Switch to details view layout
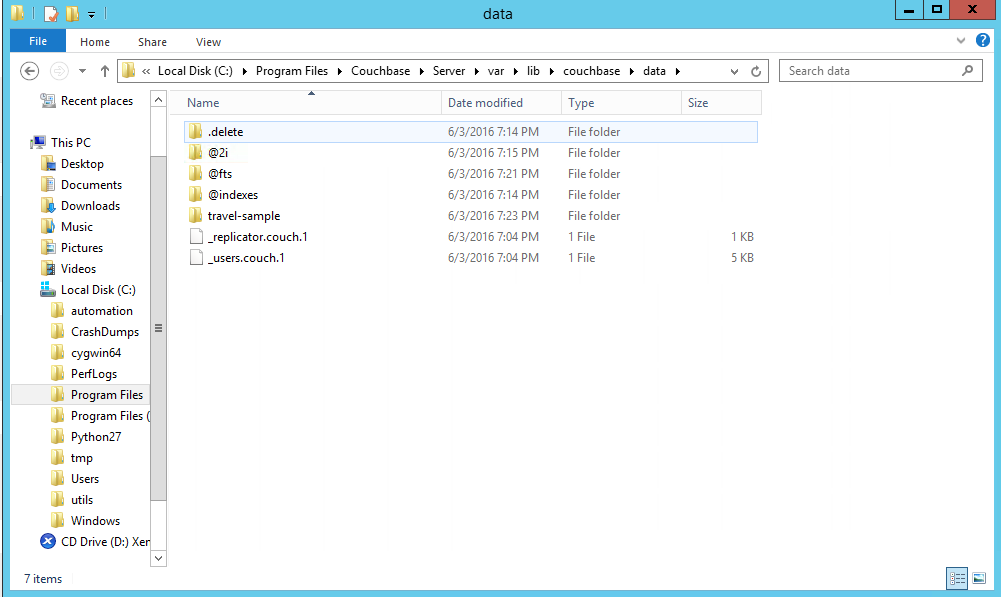Viewport: 1001px width, 597px height. coord(957,578)
